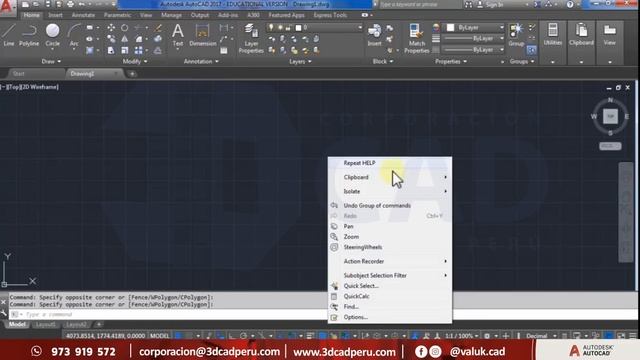Open the lineweight ByLayer dropdown
Viewport: 640px width, 360px height.
[474, 38]
